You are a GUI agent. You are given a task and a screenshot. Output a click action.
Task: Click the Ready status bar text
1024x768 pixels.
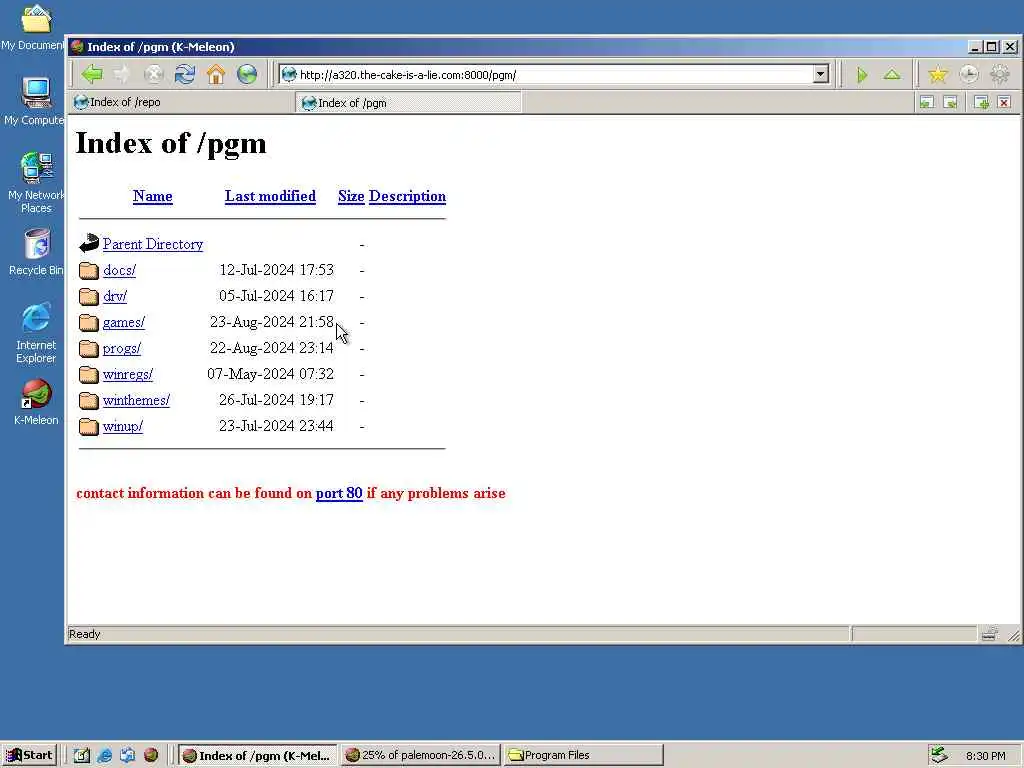pos(84,634)
